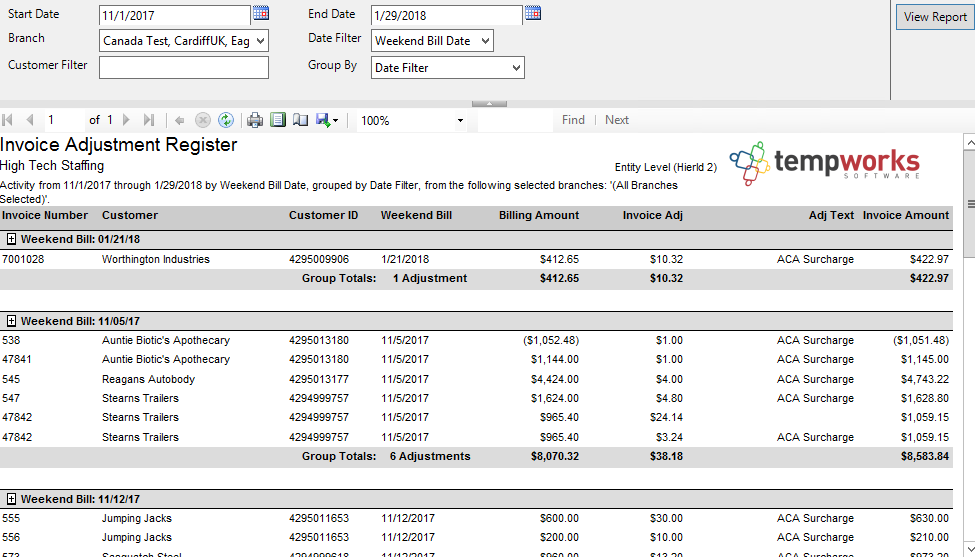Viewport: 975px width, 557px height.
Task: Click the vertical scrollbar up arrow
Action: [x=969, y=142]
